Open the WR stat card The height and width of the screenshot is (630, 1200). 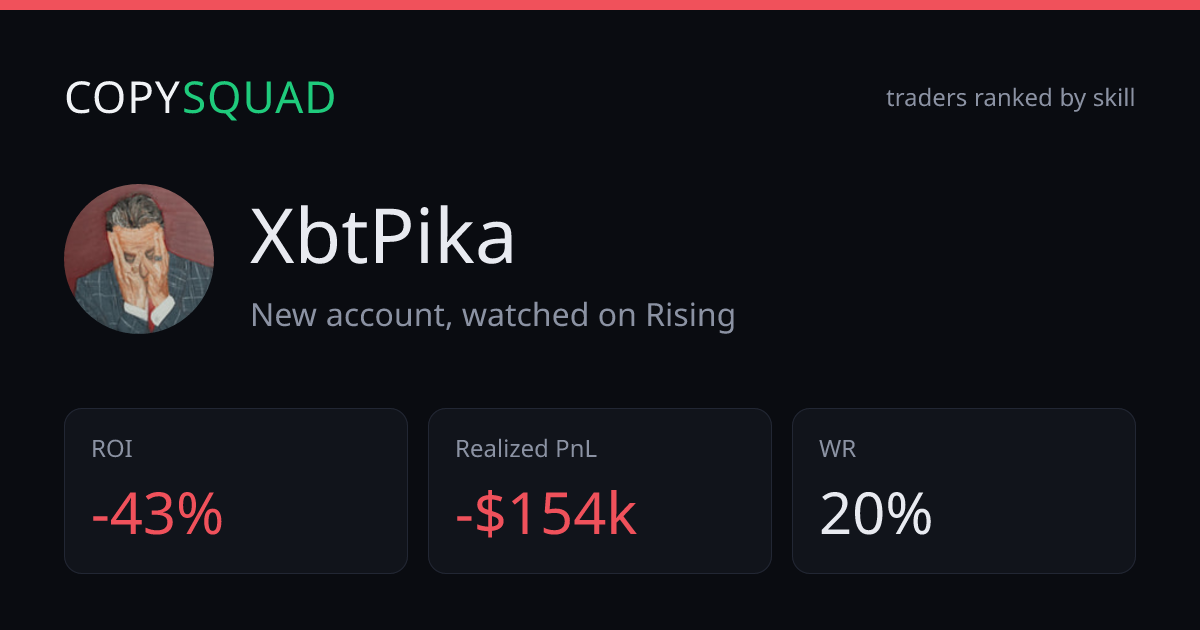tap(964, 491)
